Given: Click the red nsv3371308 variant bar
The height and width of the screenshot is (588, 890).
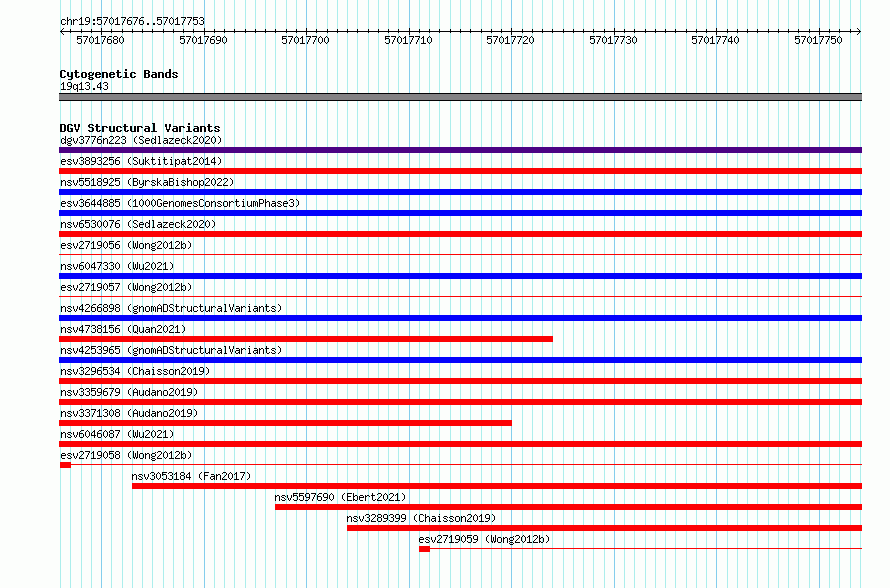Looking at the screenshot, I should coord(286,423).
